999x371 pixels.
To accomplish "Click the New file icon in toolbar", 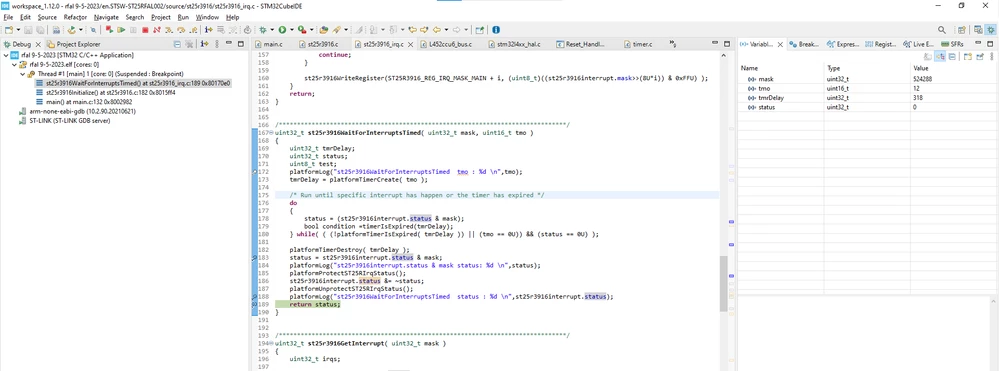I will pyautogui.click(x=9, y=29).
